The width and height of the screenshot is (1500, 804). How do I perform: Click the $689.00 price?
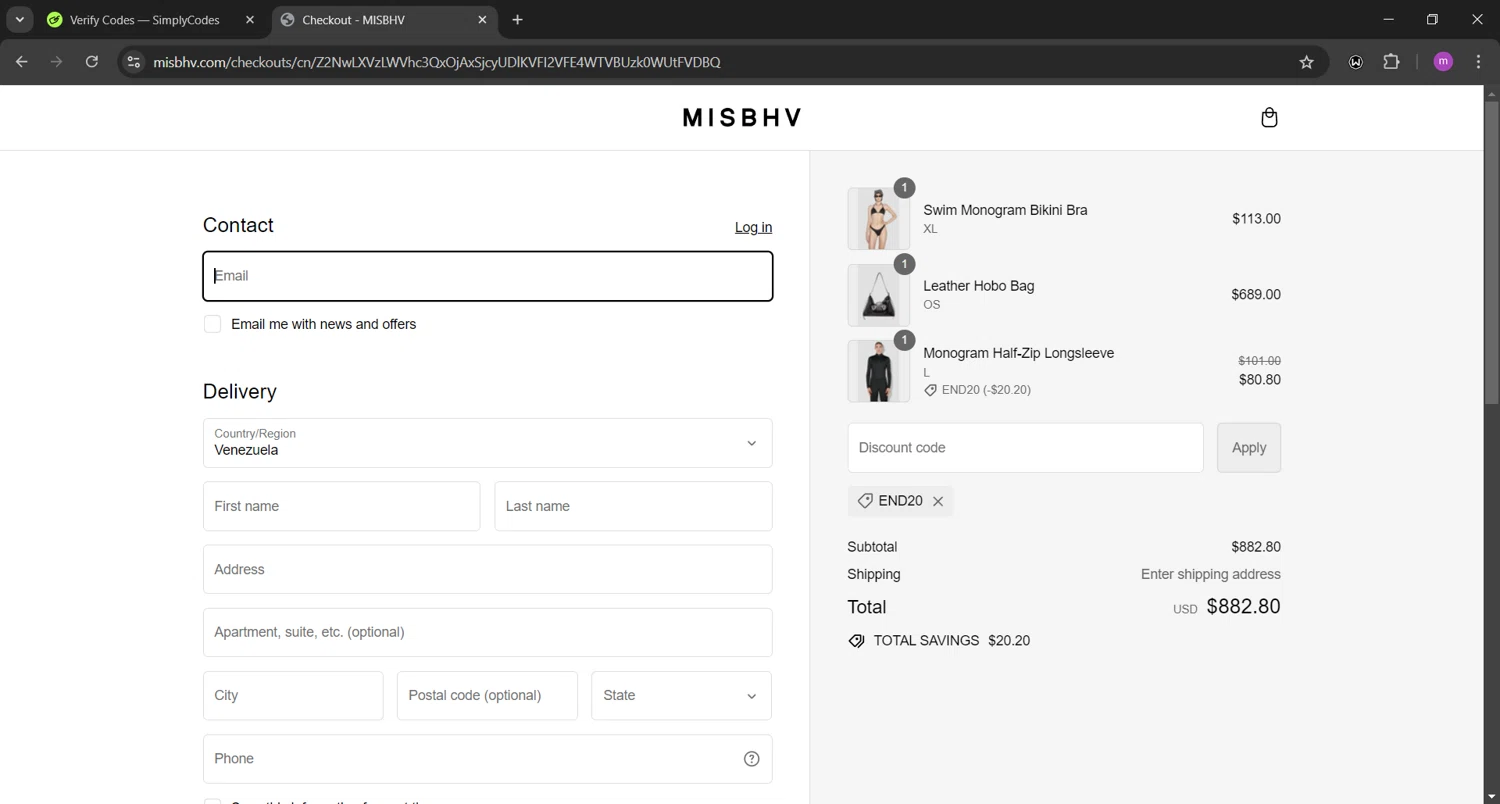click(1256, 295)
